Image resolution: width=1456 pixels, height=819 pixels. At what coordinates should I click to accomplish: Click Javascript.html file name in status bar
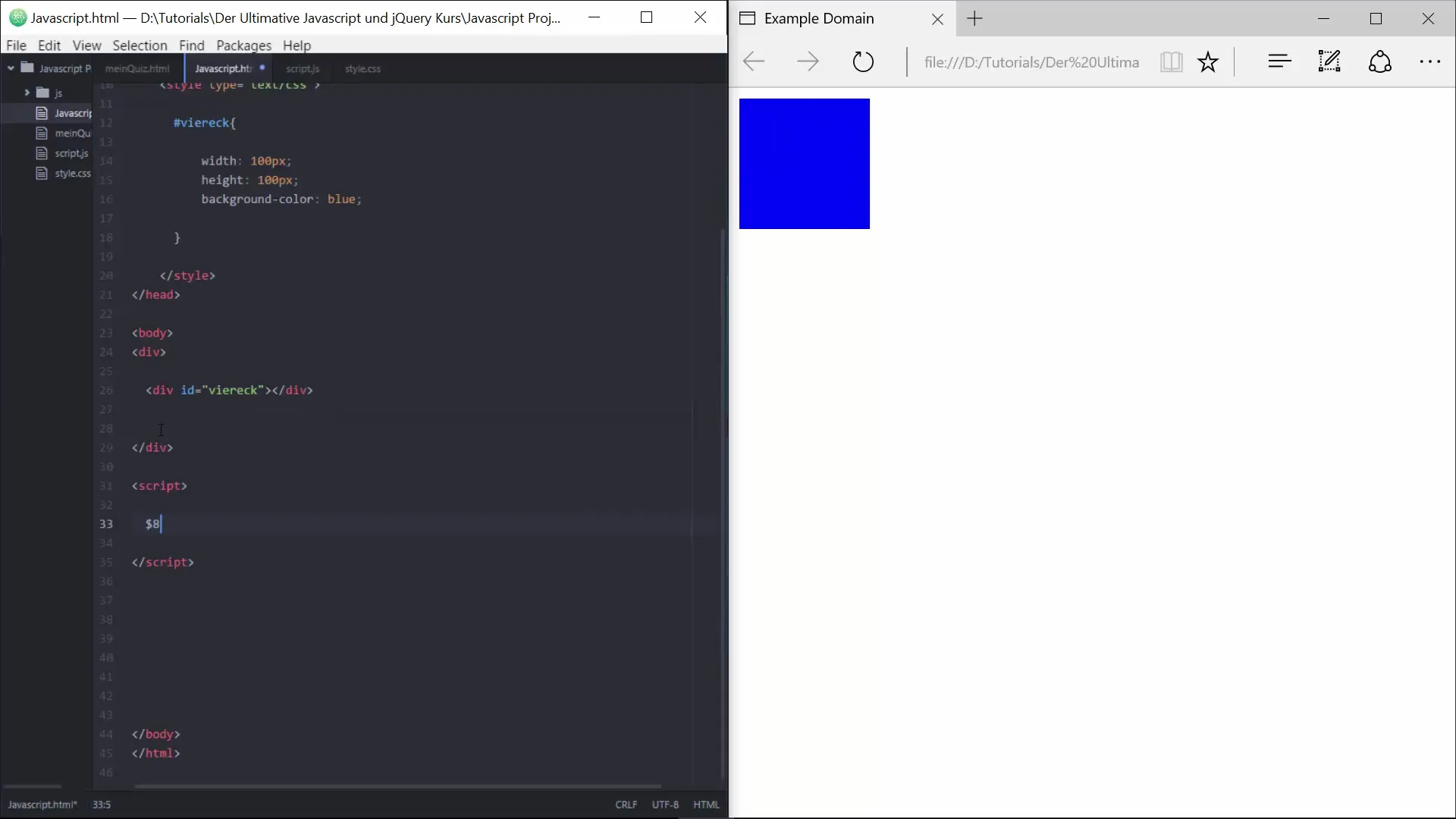[x=42, y=805]
